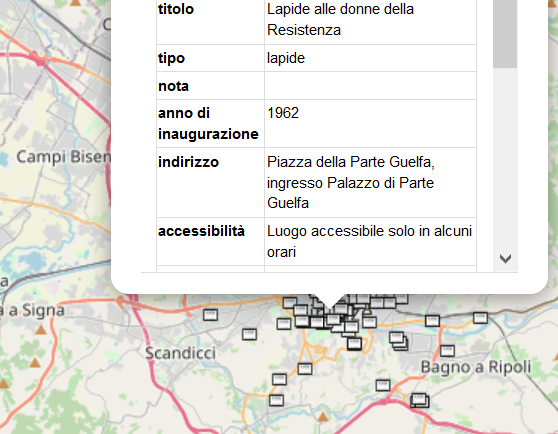Click the 'lapide' type value cell

pos(370,58)
